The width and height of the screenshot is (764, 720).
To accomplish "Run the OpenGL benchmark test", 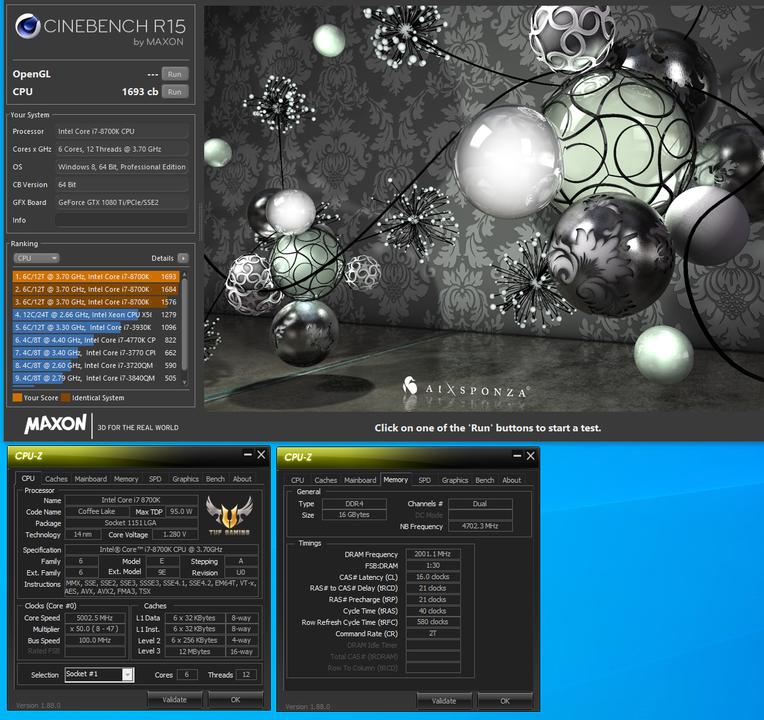I will click(x=174, y=74).
